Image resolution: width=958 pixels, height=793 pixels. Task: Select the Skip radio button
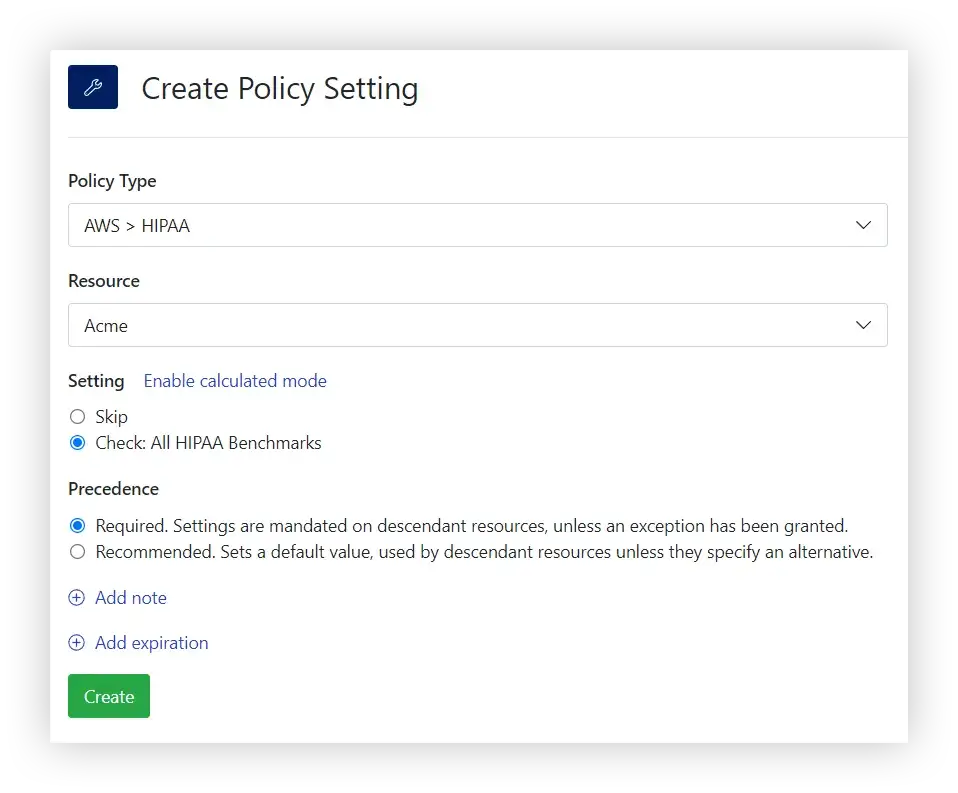click(x=78, y=417)
